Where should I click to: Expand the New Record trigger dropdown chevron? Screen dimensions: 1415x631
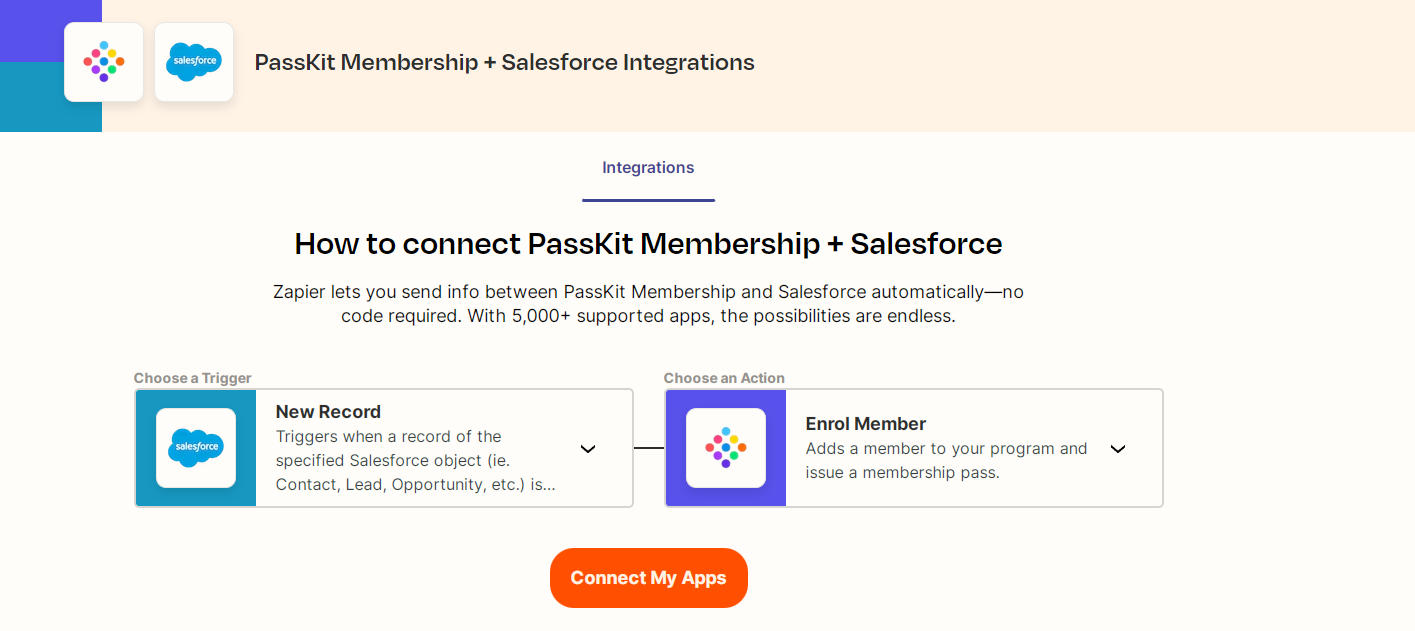pos(588,449)
